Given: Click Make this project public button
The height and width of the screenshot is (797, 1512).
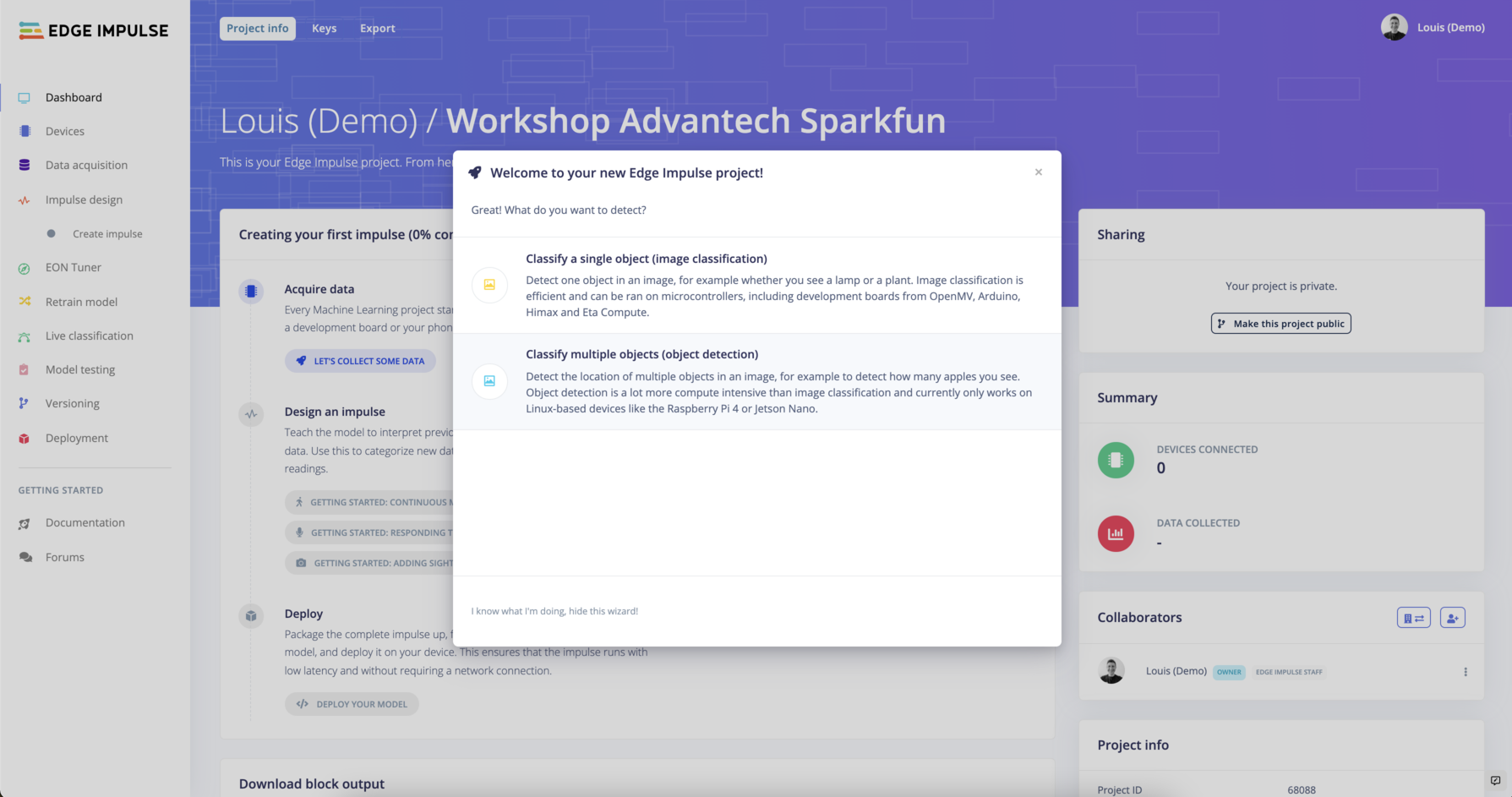Looking at the screenshot, I should click(x=1280, y=324).
